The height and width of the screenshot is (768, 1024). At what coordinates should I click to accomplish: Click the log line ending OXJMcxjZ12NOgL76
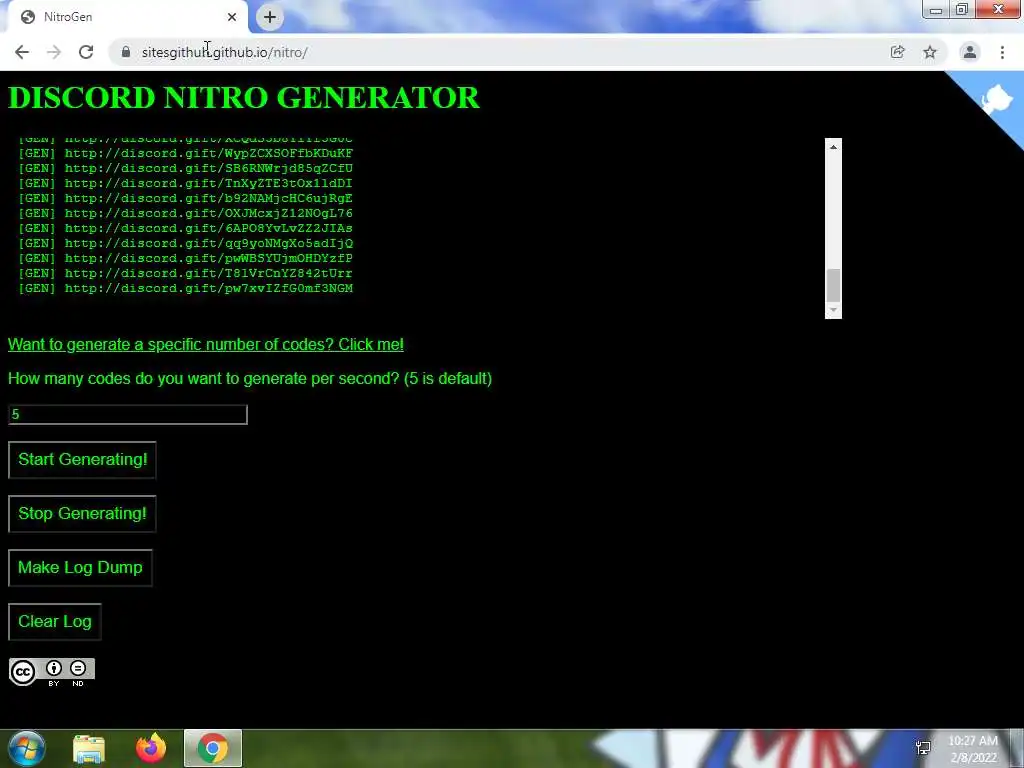[186, 214]
